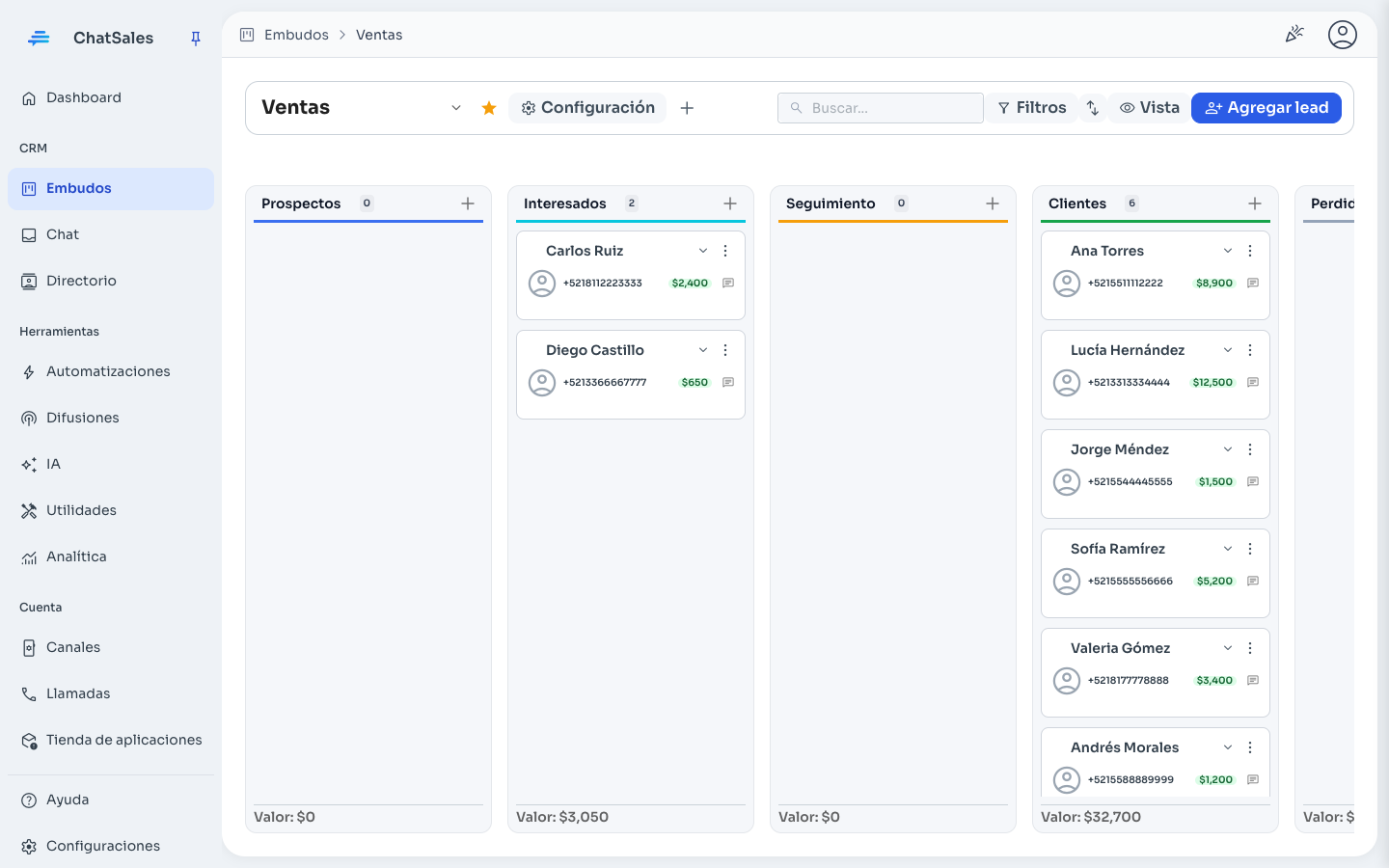The height and width of the screenshot is (868, 1389).
Task: Open the Filtros button
Action: [x=1032, y=108]
